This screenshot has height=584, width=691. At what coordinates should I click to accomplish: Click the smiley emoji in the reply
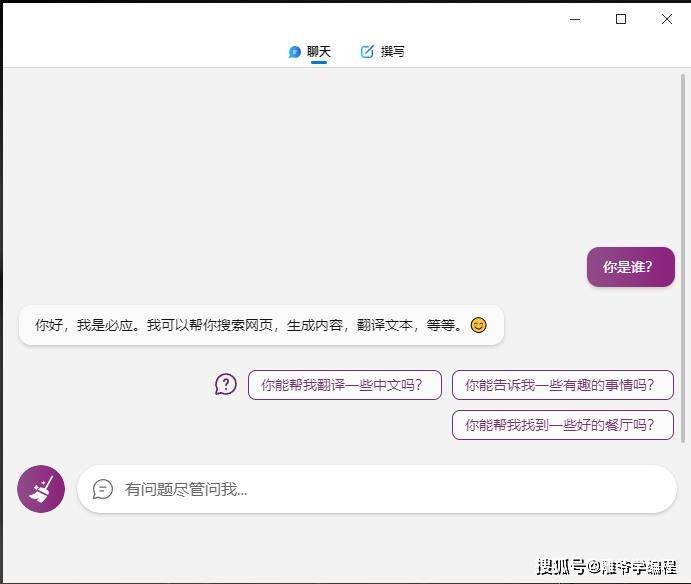click(x=479, y=325)
